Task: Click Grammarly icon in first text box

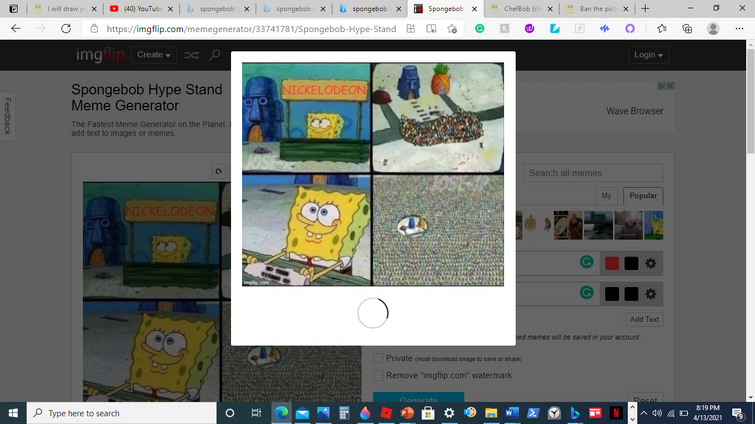Action: coord(586,262)
